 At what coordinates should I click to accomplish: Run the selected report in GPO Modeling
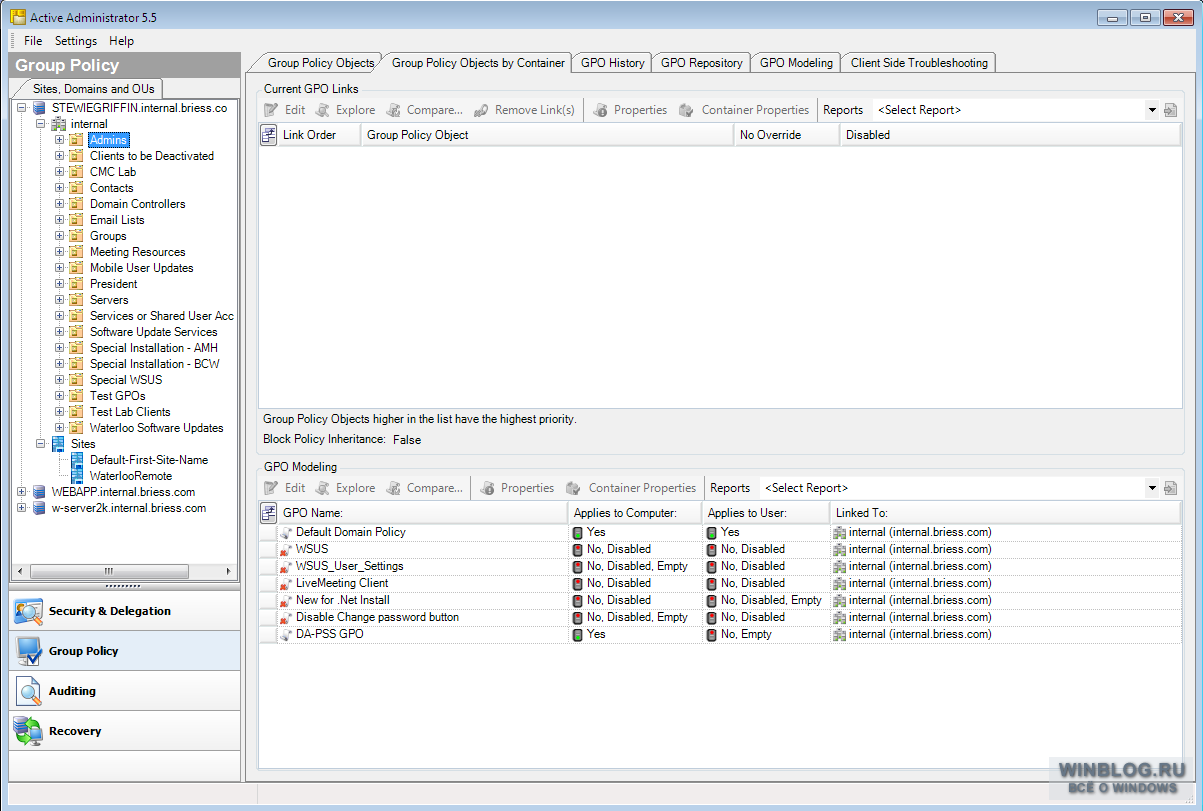pyautogui.click(x=1171, y=488)
